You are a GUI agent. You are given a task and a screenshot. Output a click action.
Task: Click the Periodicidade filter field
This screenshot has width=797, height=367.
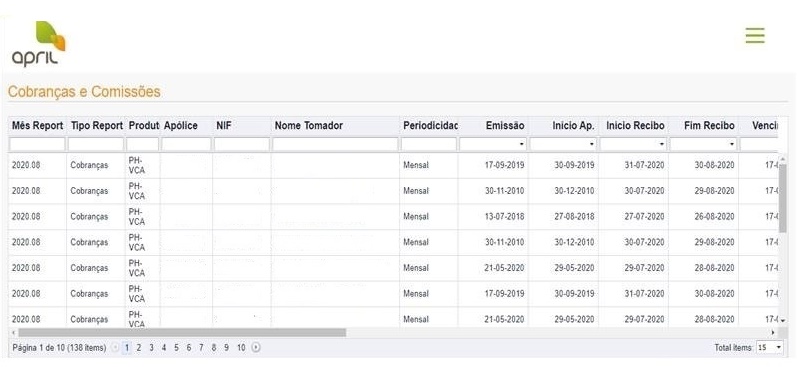pyautogui.click(x=429, y=145)
